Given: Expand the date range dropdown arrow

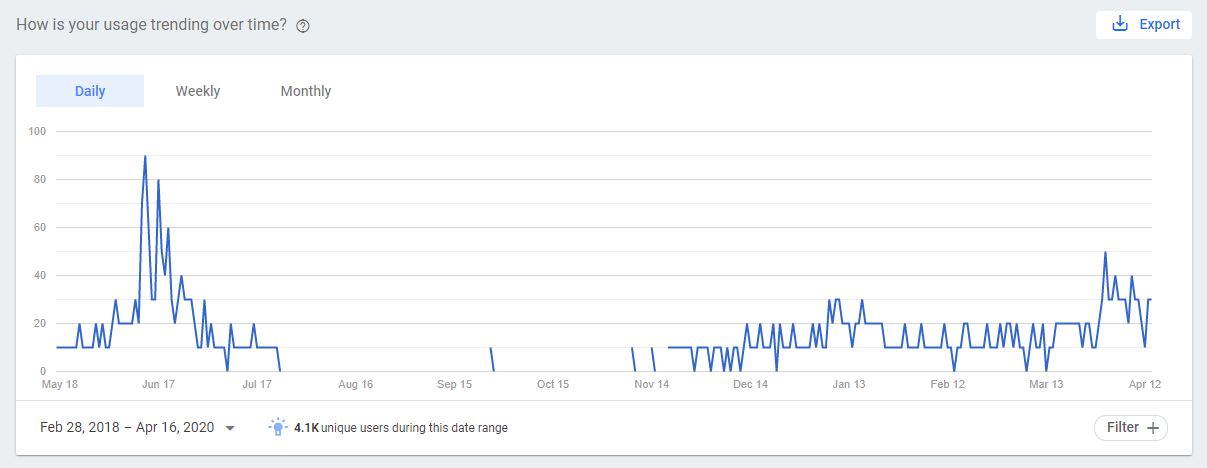Looking at the screenshot, I should [230, 428].
